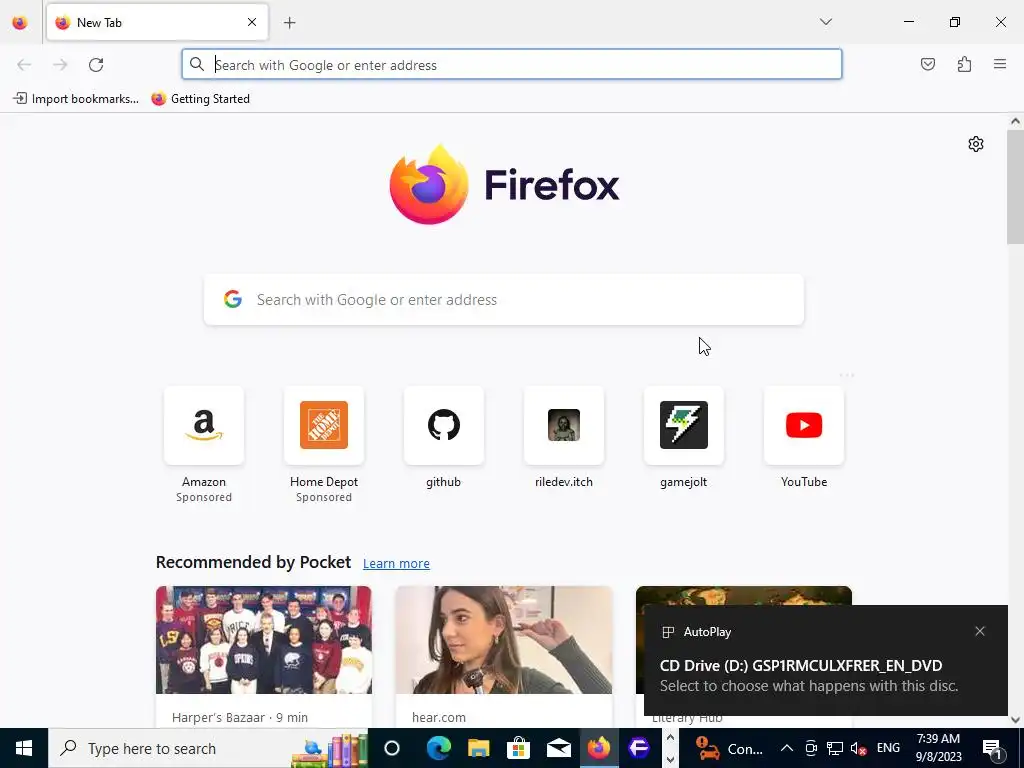Click taskbar toolbar scroll up arrow

[x=670, y=738]
